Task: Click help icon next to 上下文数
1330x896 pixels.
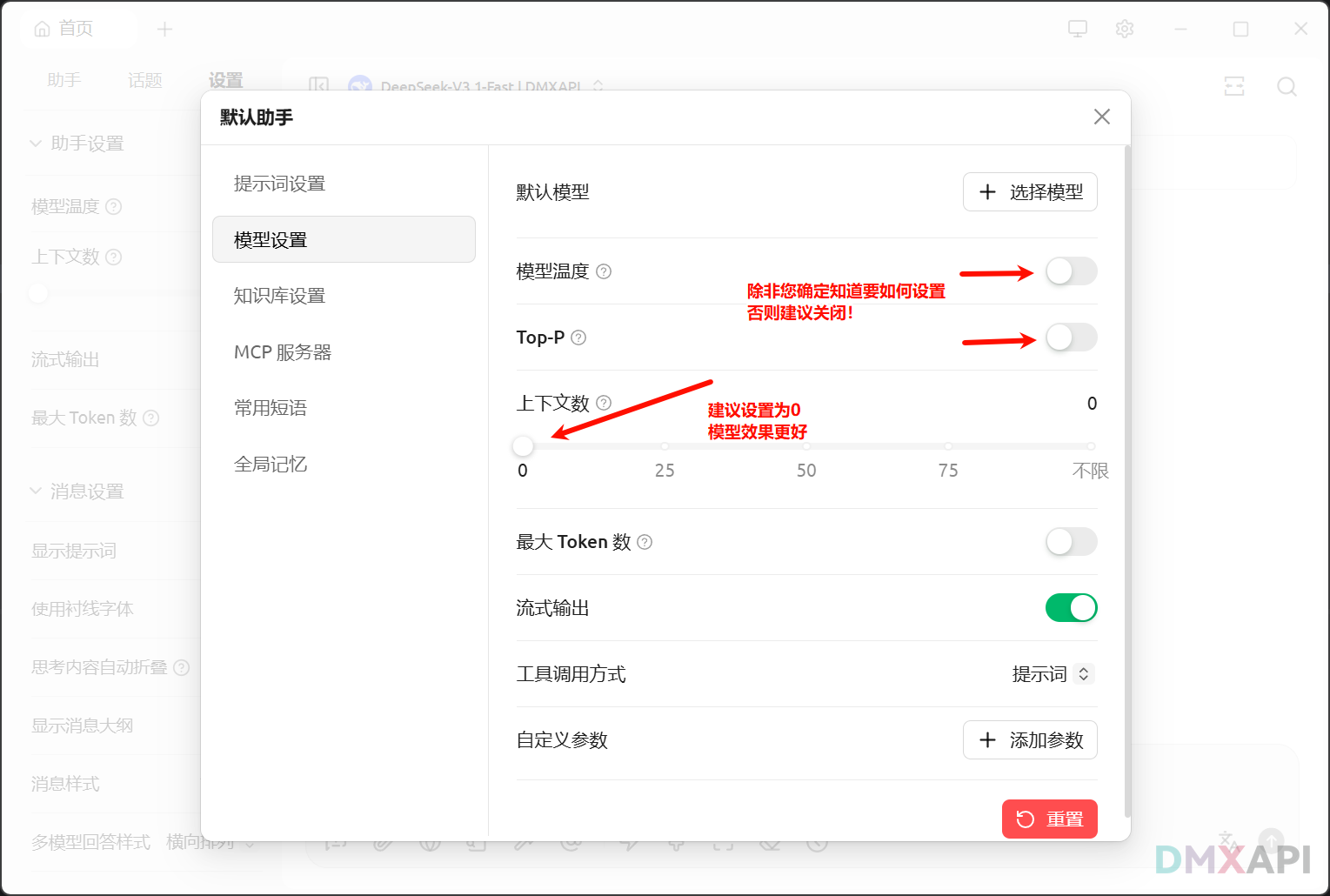Action: (x=604, y=403)
